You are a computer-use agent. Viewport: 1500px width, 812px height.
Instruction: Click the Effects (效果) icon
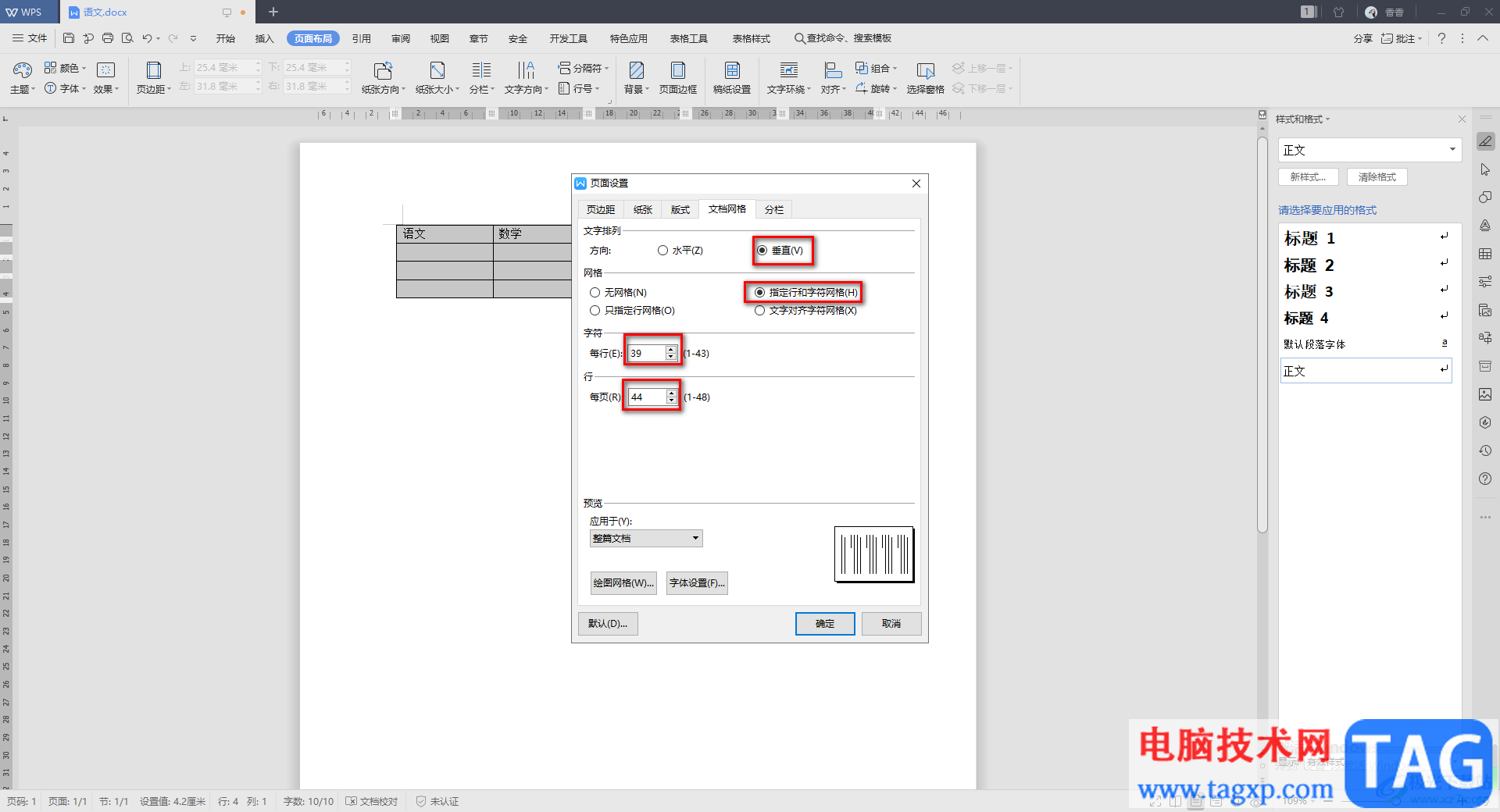click(105, 70)
